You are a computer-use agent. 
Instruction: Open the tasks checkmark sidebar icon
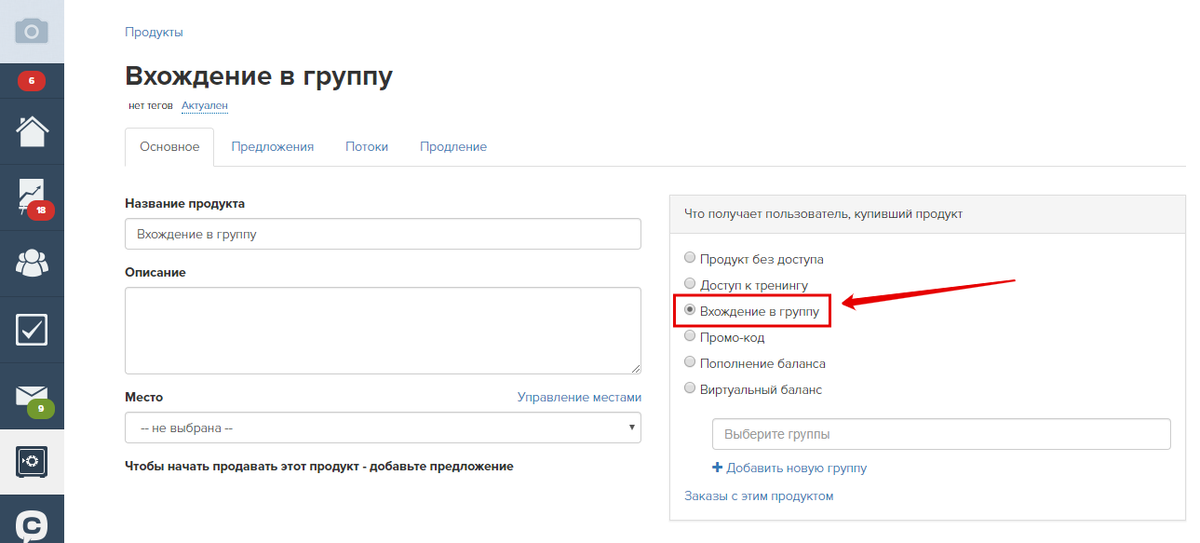(x=32, y=329)
